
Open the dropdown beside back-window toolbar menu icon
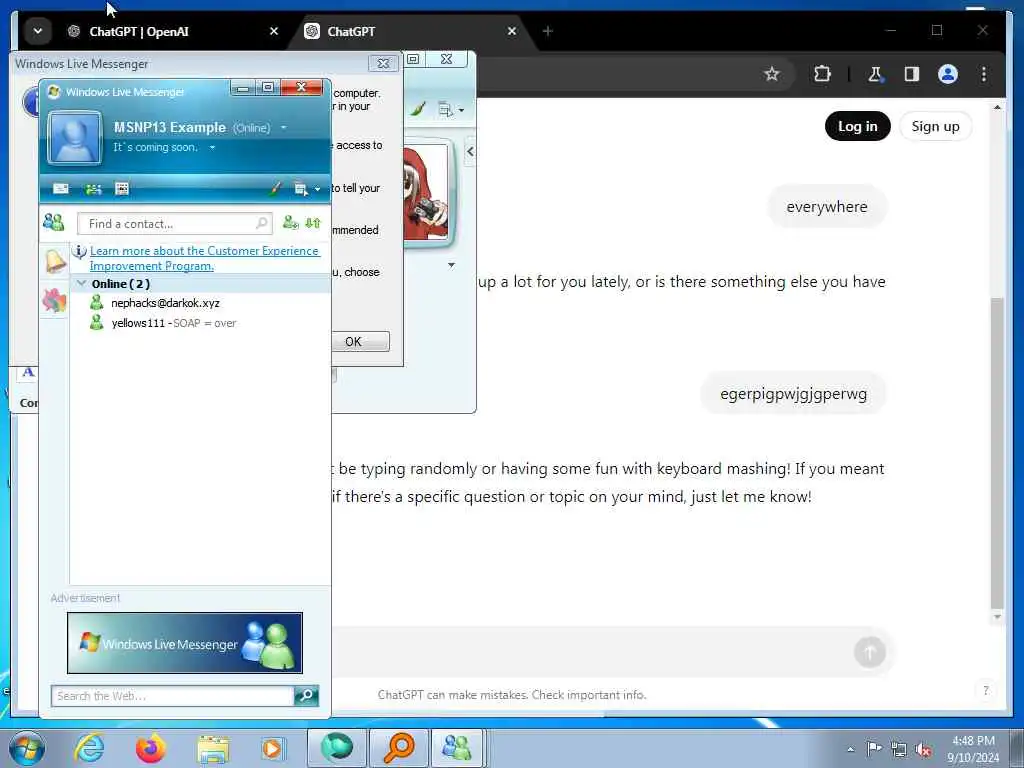pyautogui.click(x=461, y=110)
